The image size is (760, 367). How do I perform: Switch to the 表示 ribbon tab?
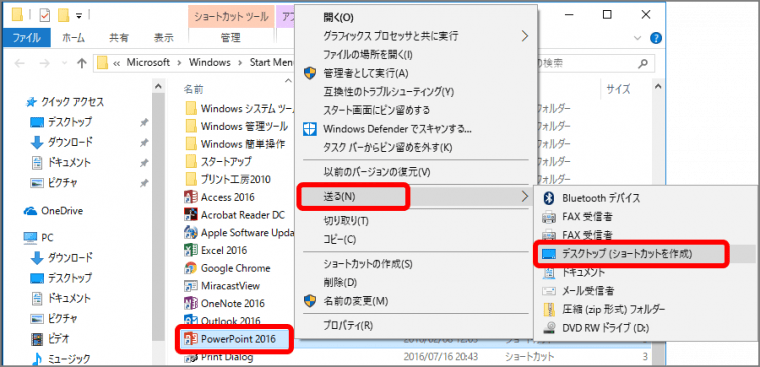coord(163,38)
